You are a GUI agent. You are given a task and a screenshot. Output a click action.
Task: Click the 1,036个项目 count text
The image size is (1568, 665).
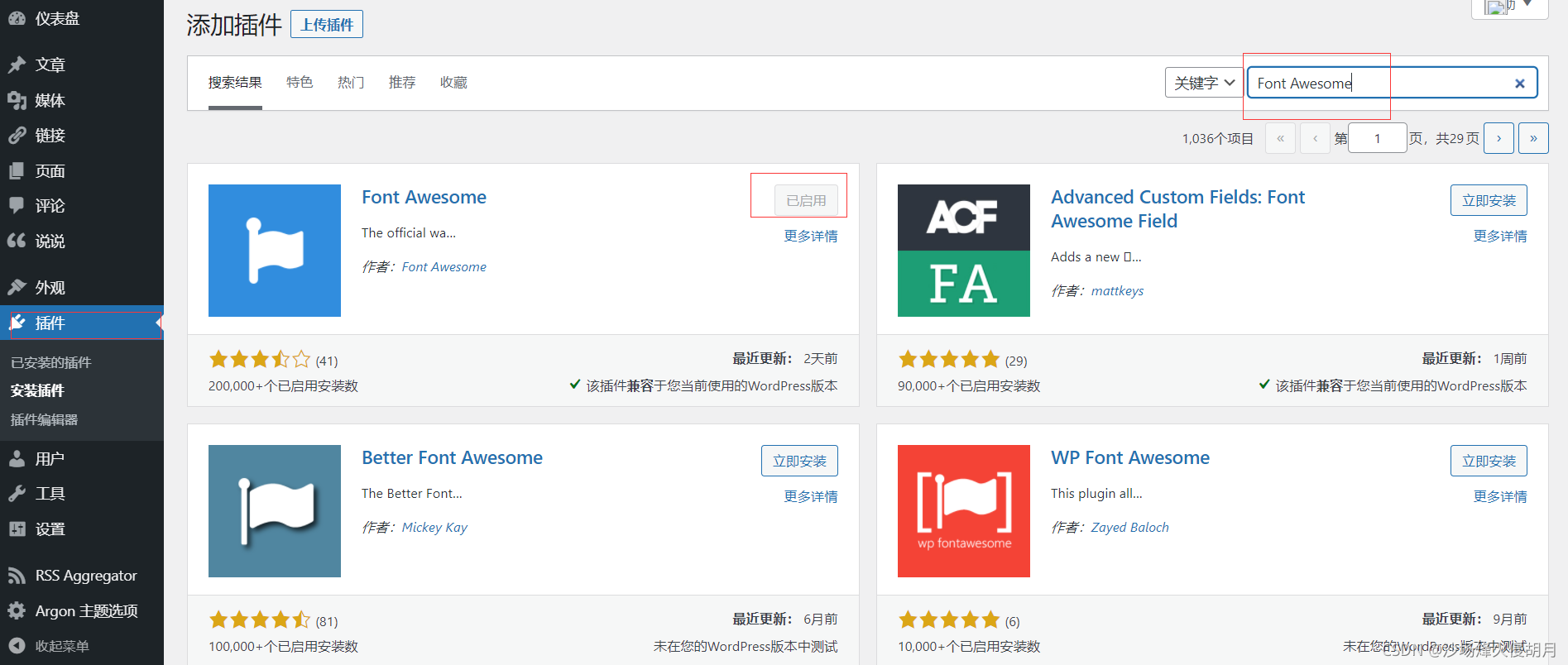coord(1217,139)
